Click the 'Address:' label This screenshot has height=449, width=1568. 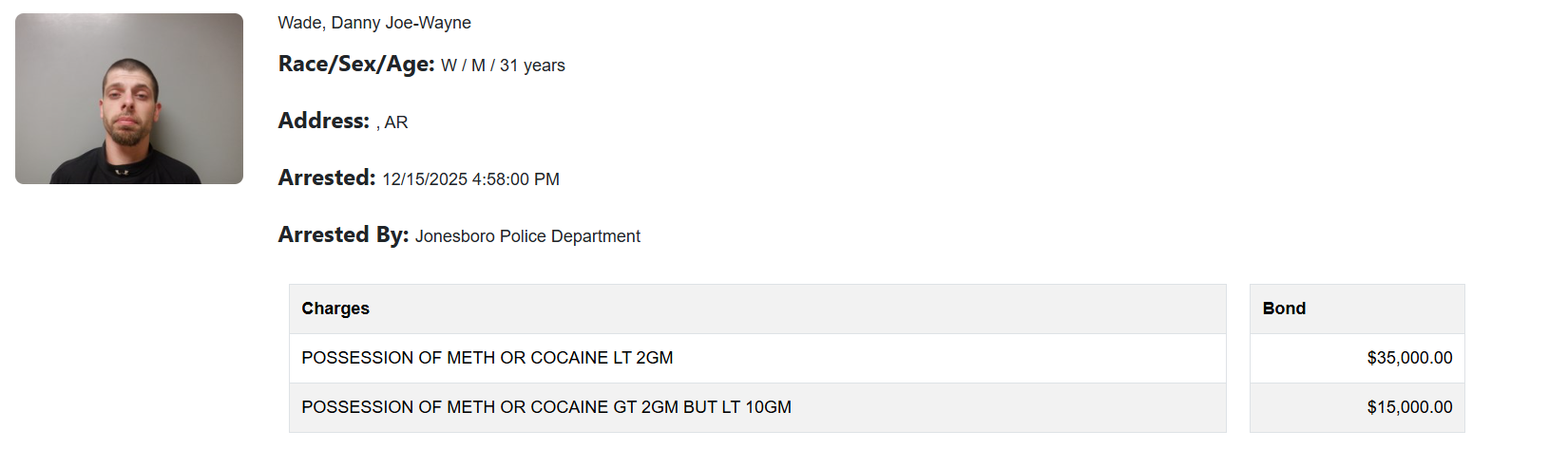pyautogui.click(x=323, y=122)
